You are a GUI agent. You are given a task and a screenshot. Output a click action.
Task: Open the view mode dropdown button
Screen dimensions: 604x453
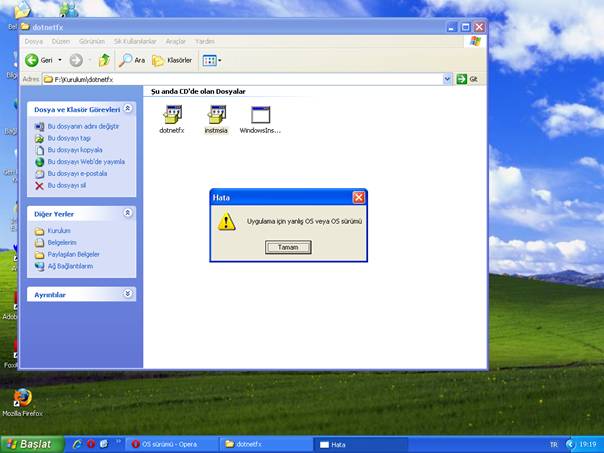(212, 60)
